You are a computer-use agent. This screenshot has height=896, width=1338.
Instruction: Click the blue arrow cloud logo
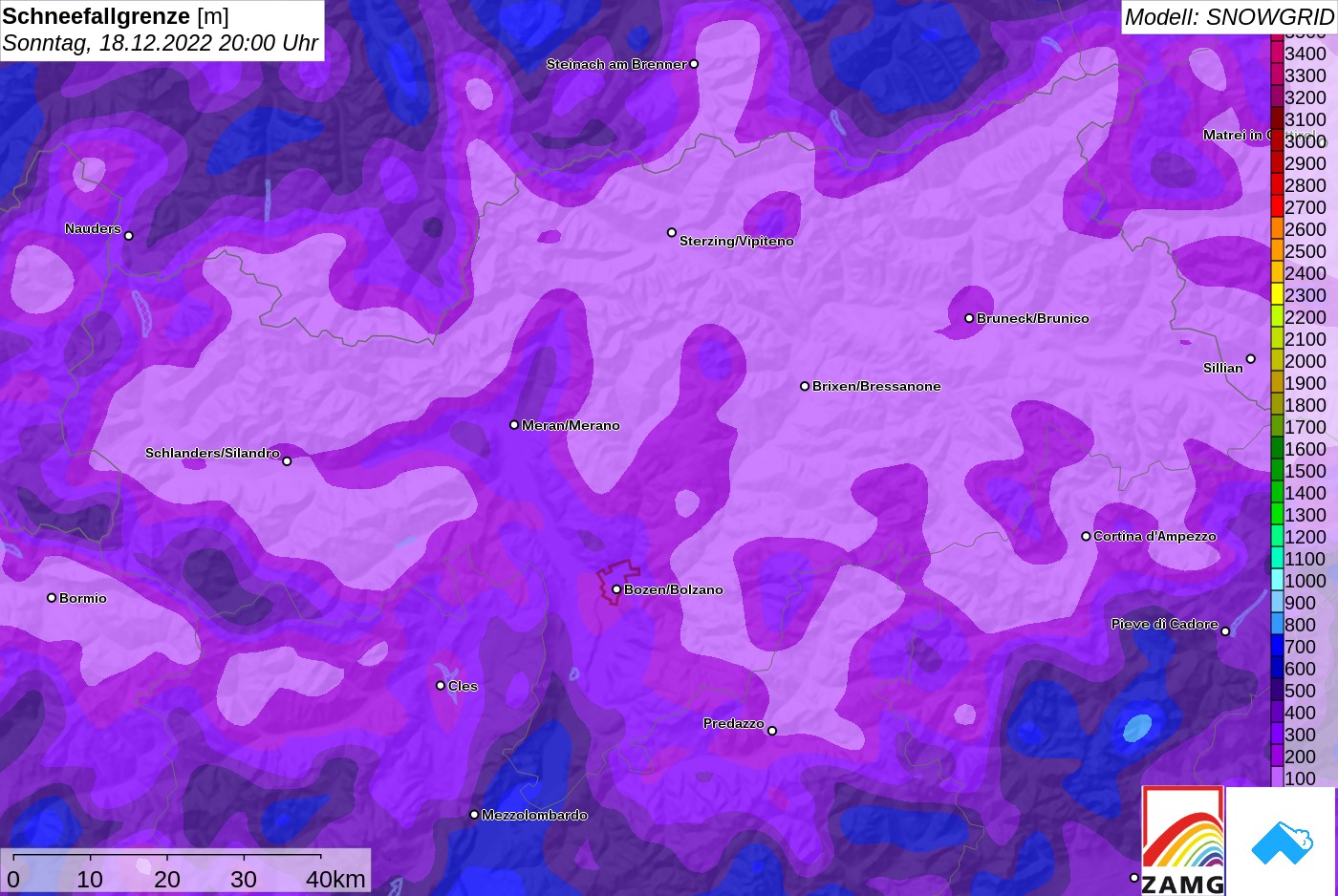(1282, 843)
